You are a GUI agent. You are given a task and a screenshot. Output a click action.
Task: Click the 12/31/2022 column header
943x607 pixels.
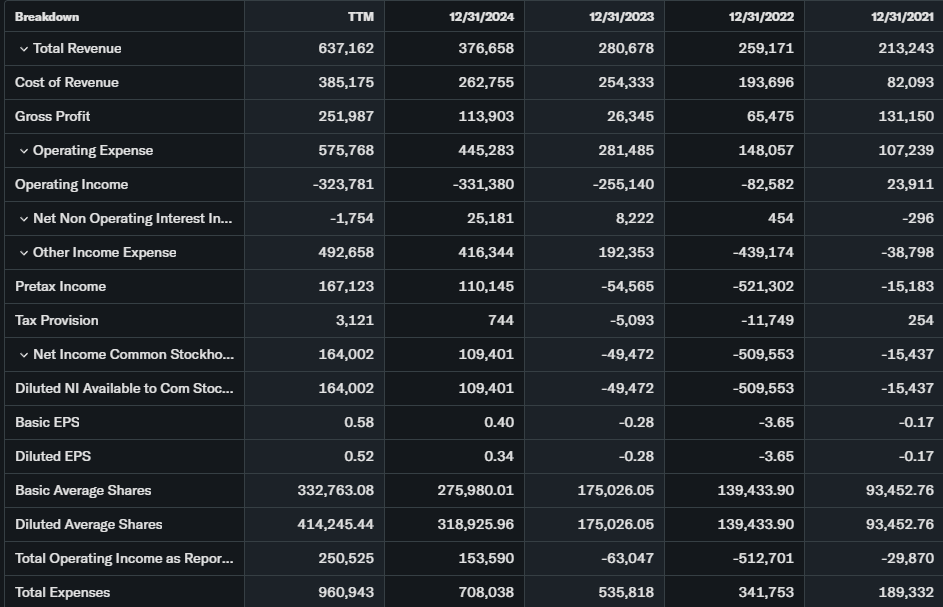click(761, 17)
